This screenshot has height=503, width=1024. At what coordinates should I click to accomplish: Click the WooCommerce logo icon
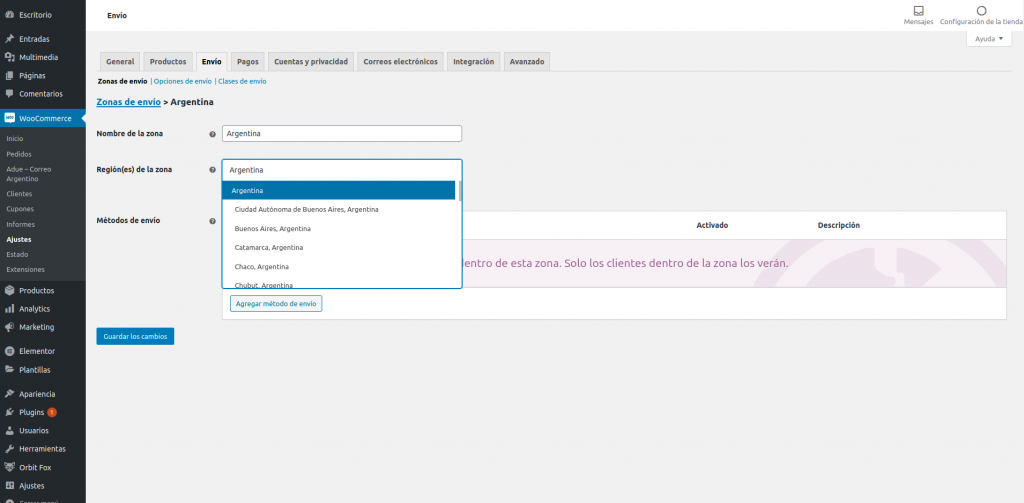point(10,118)
